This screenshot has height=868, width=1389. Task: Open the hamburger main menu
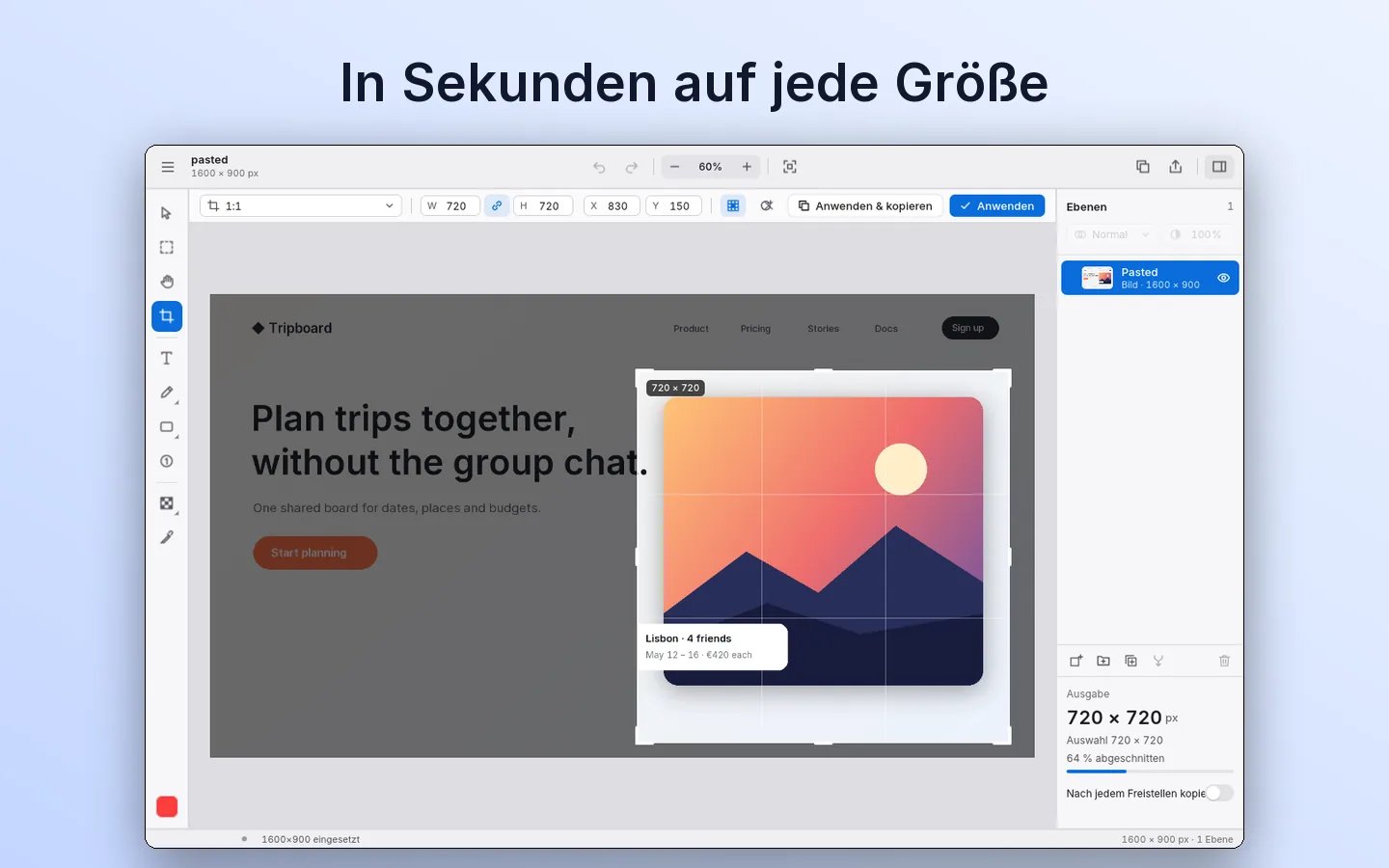pos(168,167)
